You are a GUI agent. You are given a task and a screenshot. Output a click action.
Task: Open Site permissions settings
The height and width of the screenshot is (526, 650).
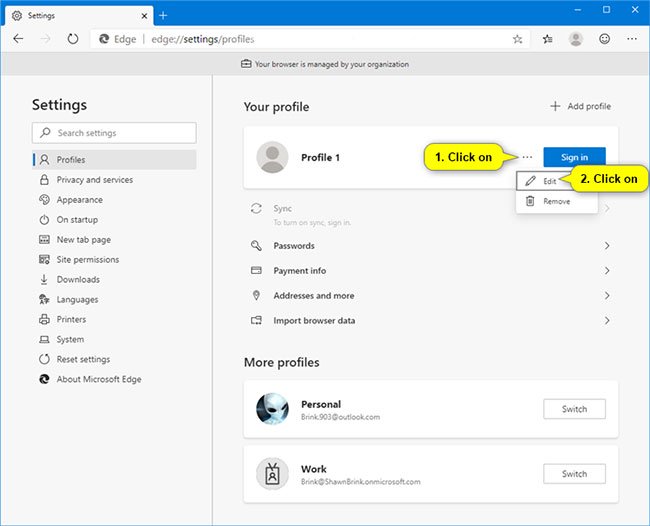point(88,259)
